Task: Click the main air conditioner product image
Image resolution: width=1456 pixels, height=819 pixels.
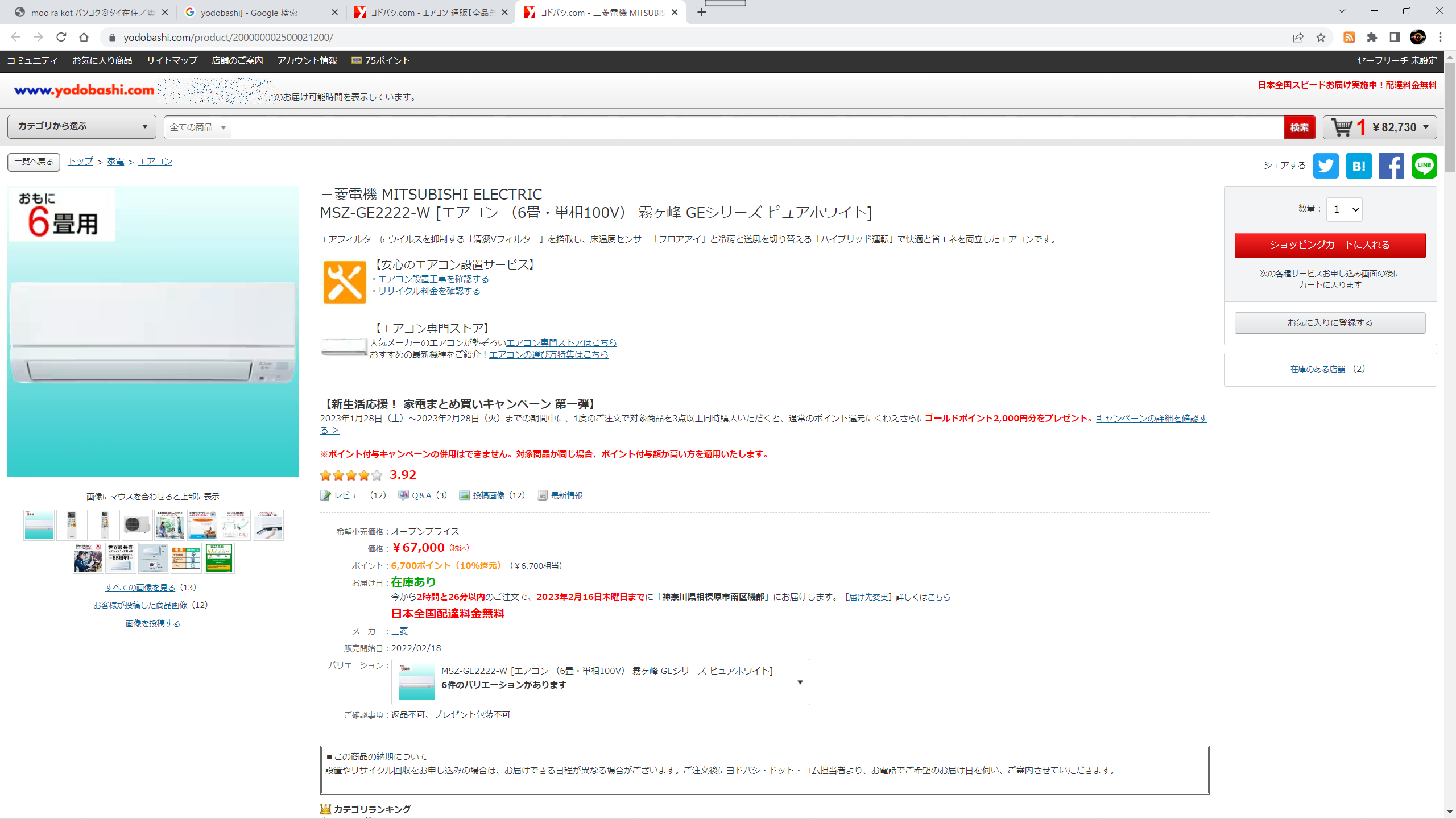Action: 152,332
